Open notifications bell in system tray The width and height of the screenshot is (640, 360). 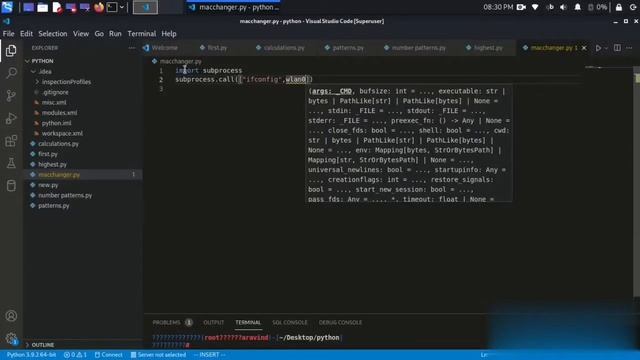pyautogui.click(x=578, y=7)
